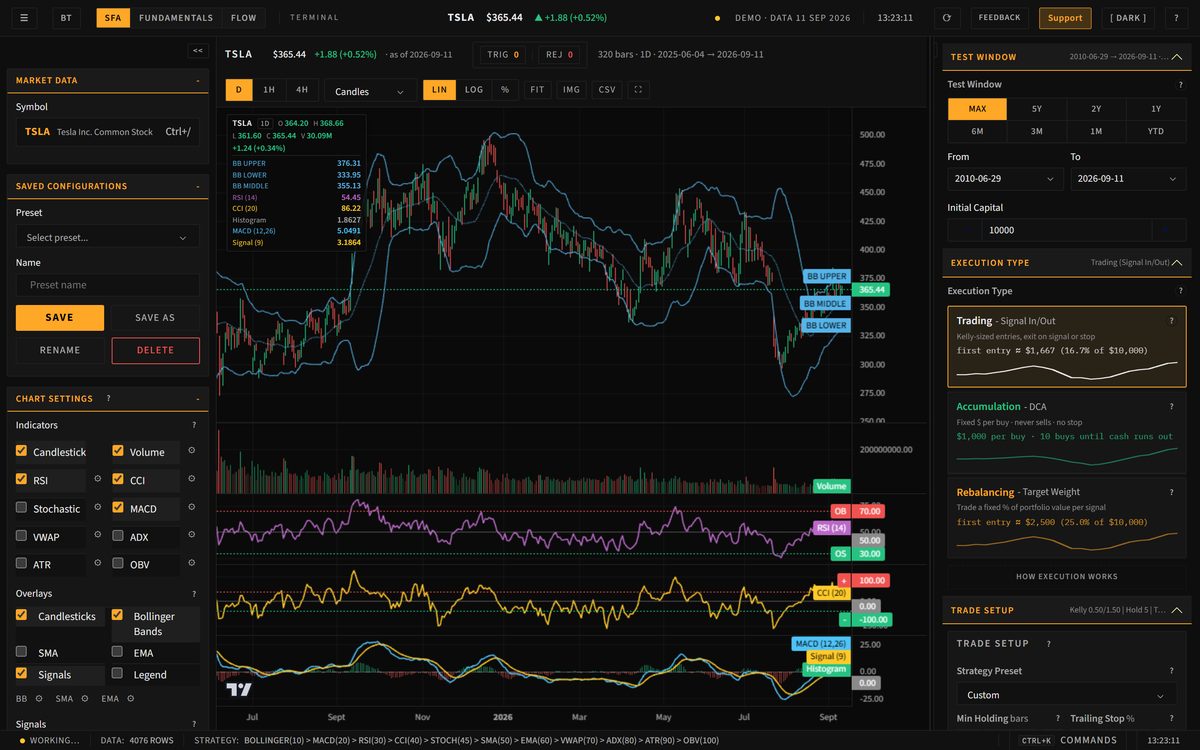Enable the Legend overlay checkbox

point(118,674)
